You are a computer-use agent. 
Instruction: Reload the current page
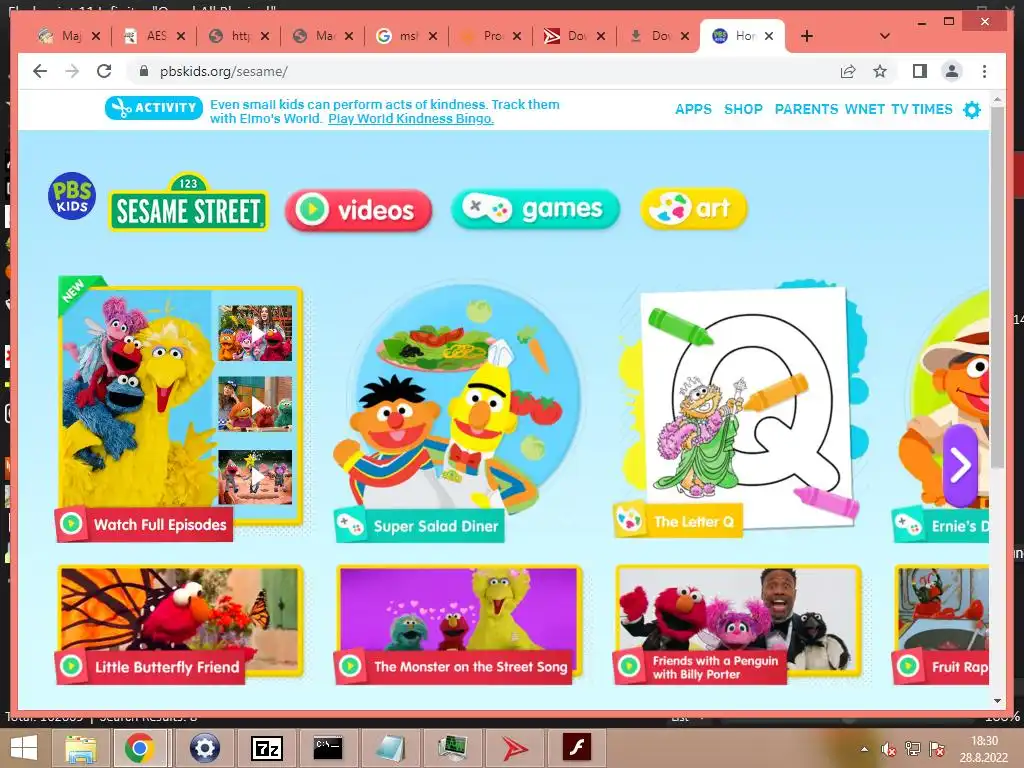pos(104,71)
